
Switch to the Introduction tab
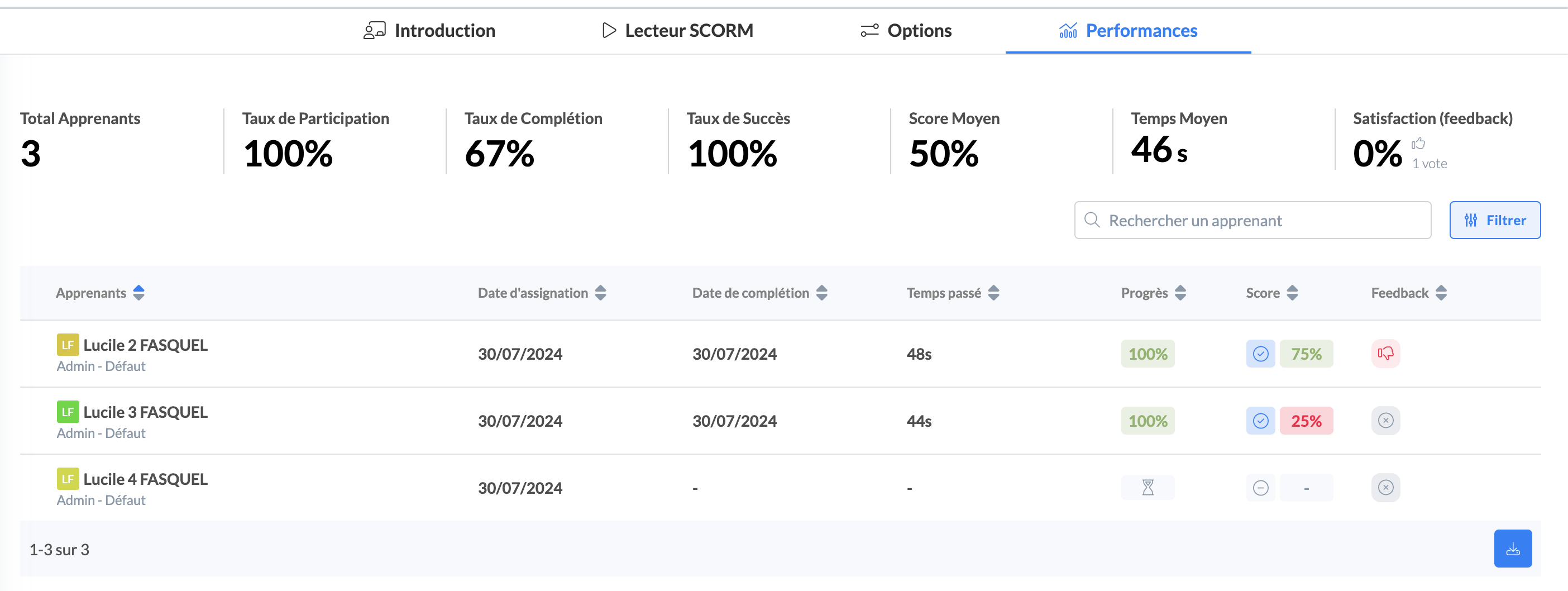pyautogui.click(x=430, y=30)
